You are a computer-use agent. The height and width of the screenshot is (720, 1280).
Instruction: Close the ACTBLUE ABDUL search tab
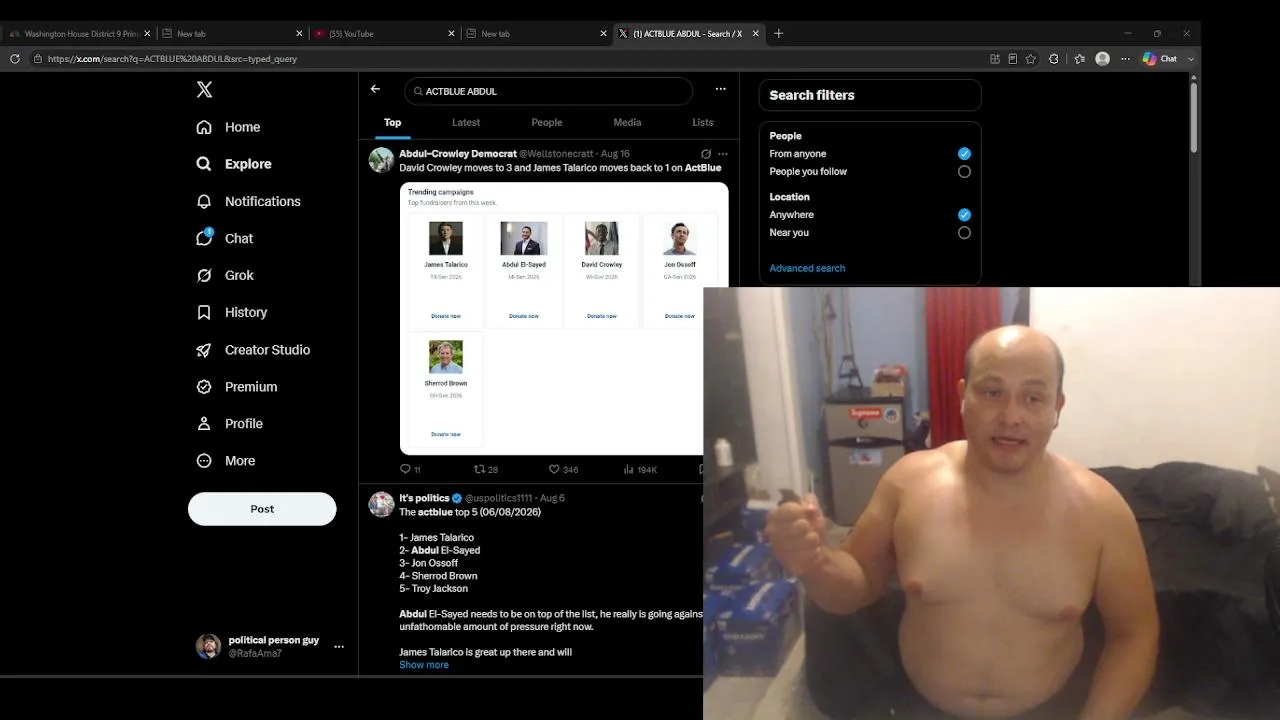[x=755, y=34]
